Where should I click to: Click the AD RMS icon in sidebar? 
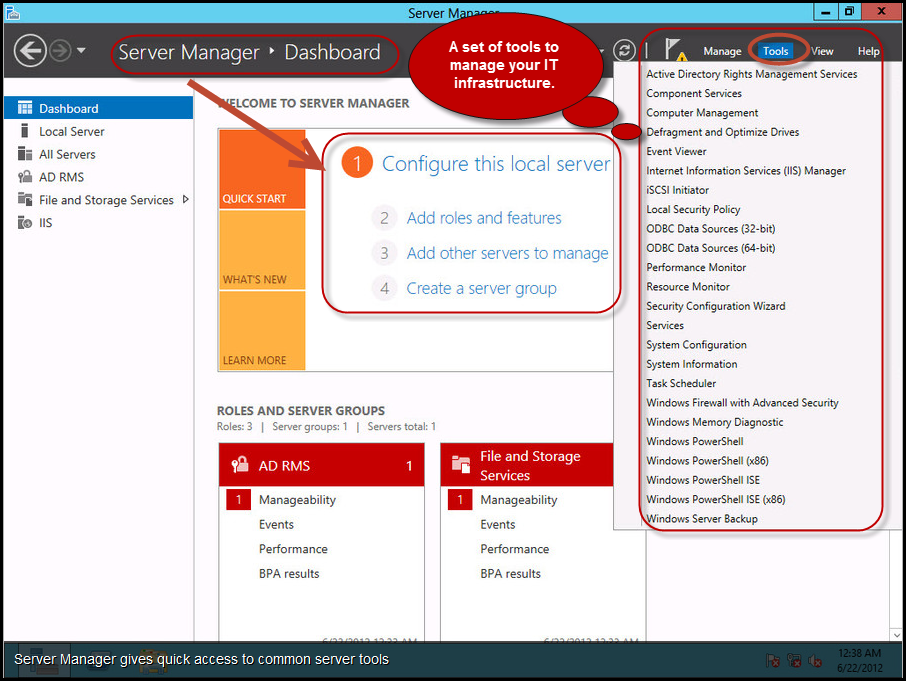(25, 177)
